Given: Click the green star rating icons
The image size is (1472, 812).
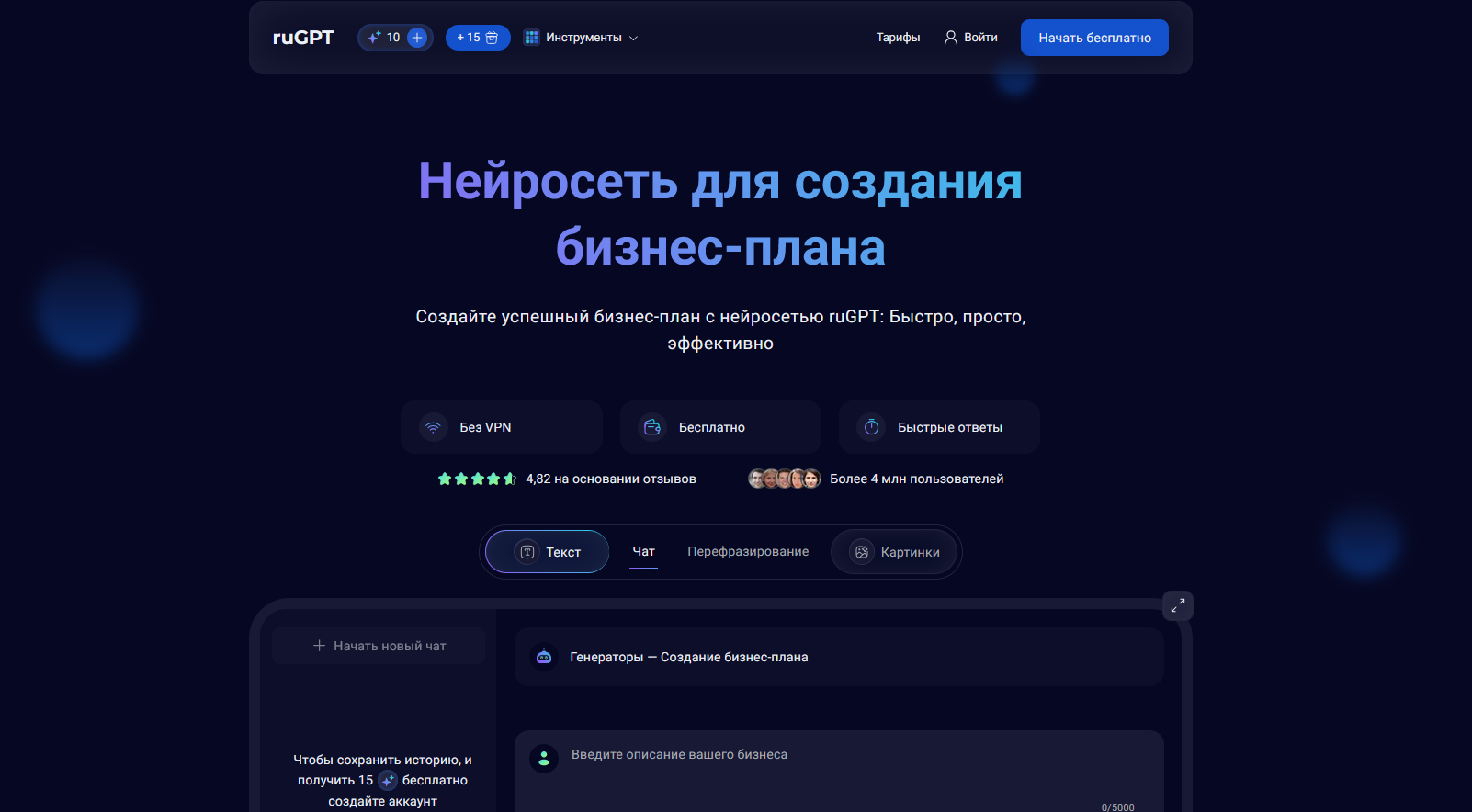Looking at the screenshot, I should (477, 479).
